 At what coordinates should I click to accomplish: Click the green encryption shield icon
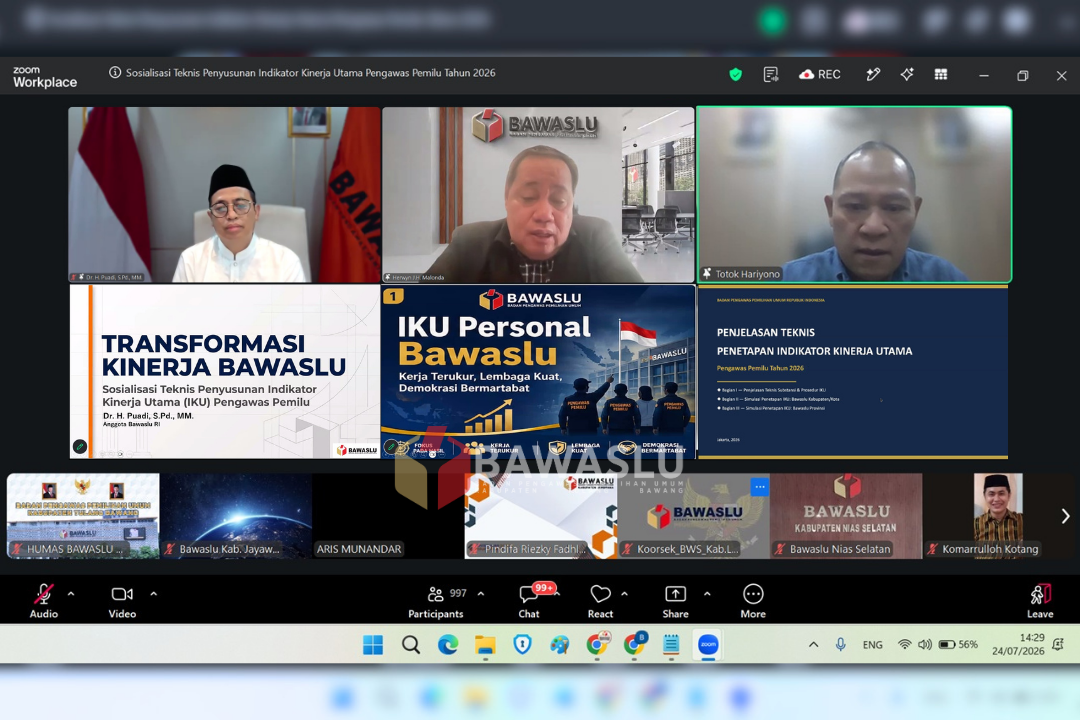pyautogui.click(x=736, y=74)
